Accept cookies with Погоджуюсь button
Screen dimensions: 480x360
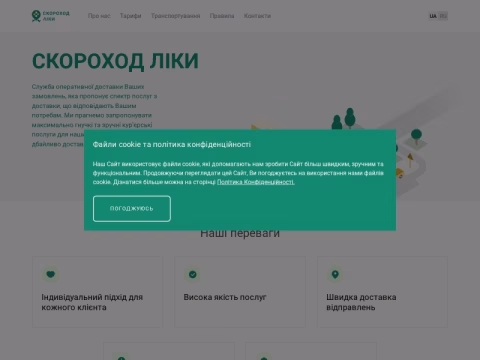pyautogui.click(x=132, y=209)
